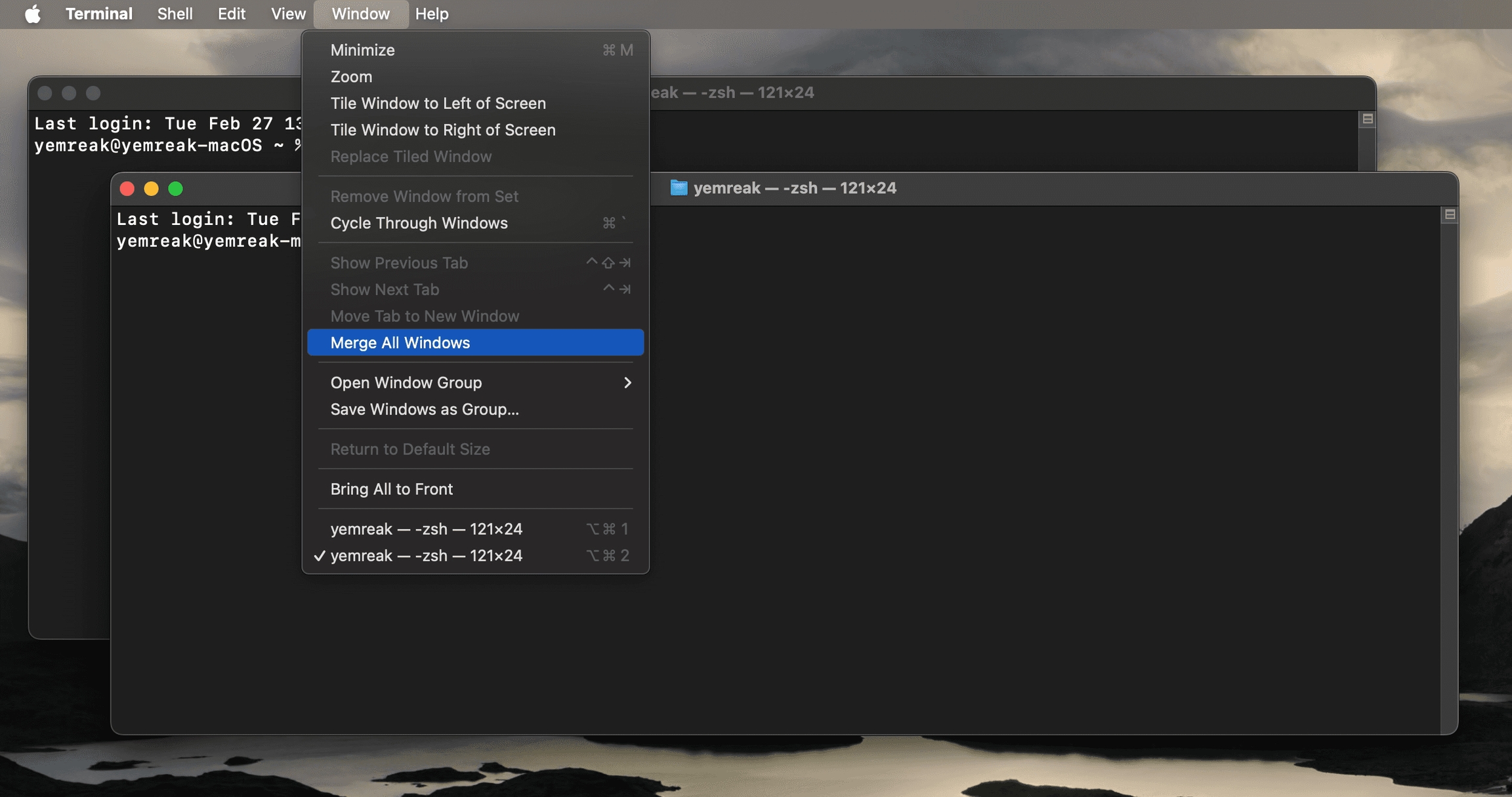Open the Shell menu
This screenshot has width=1512, height=797.
click(x=175, y=14)
